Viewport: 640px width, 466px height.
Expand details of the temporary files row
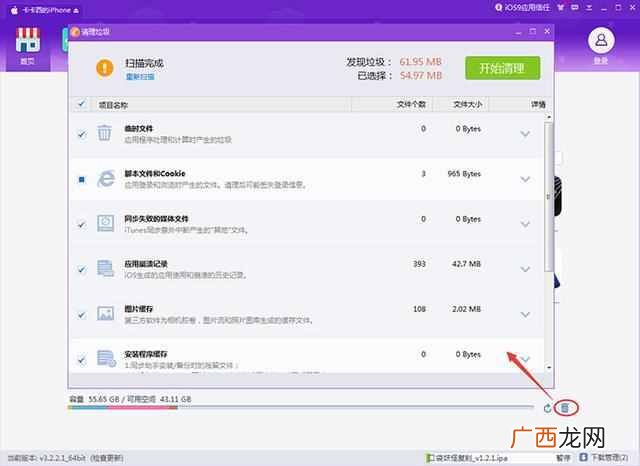(x=525, y=134)
